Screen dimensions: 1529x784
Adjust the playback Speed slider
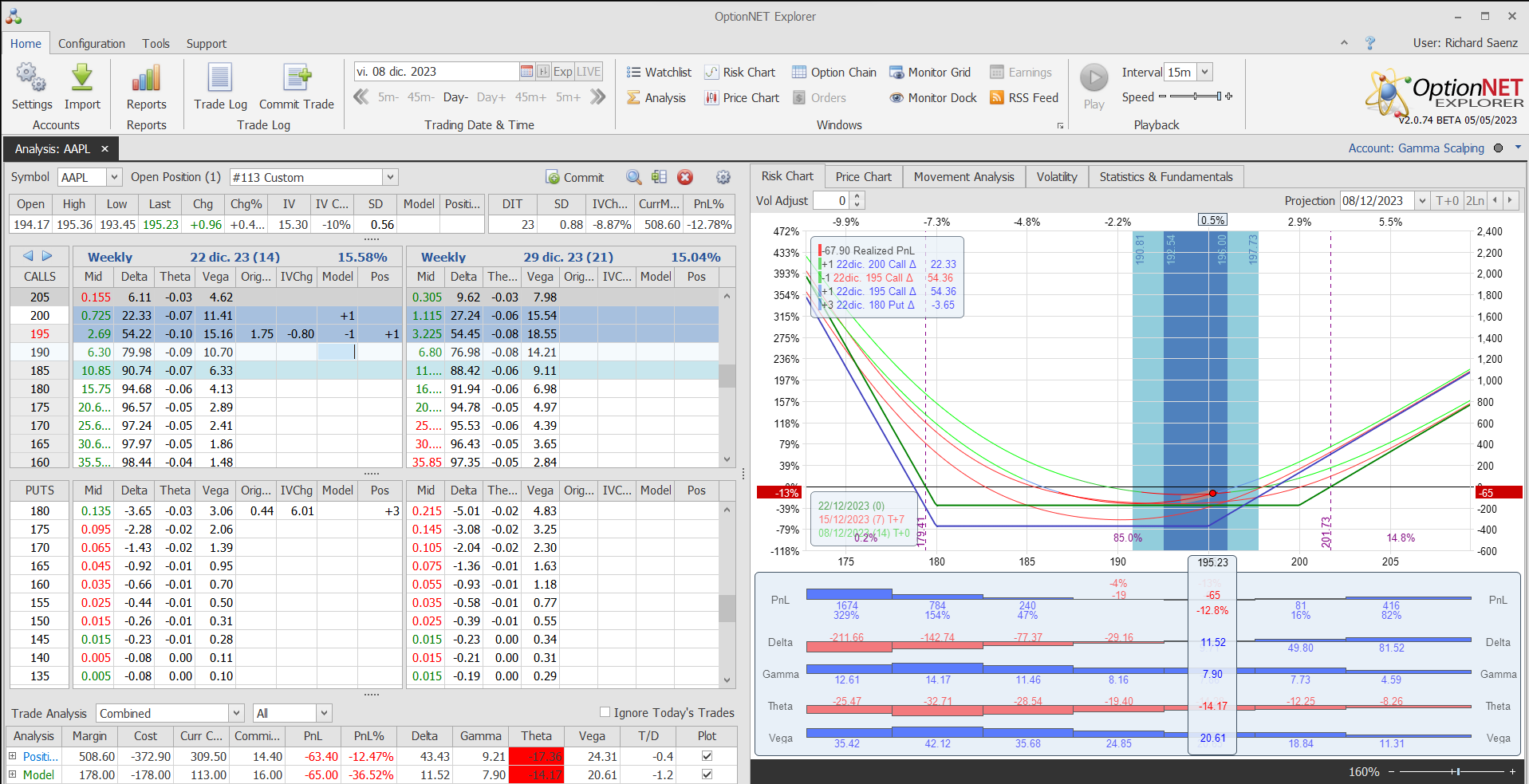click(x=1196, y=97)
